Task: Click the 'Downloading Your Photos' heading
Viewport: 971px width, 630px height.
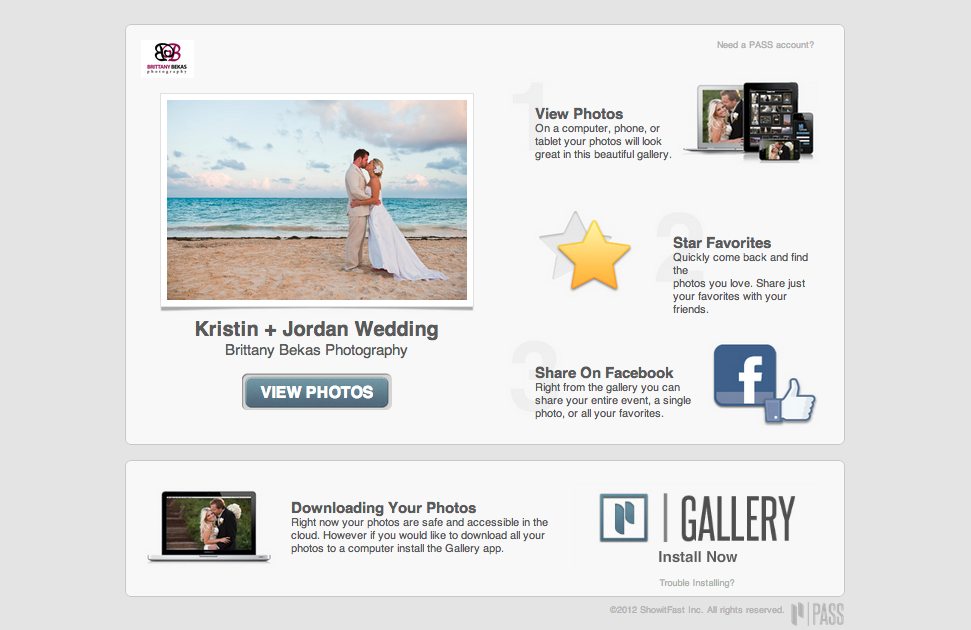Action: pos(384,508)
